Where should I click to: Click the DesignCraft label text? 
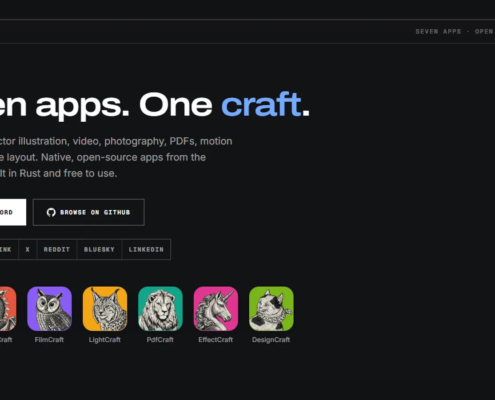[271, 340]
